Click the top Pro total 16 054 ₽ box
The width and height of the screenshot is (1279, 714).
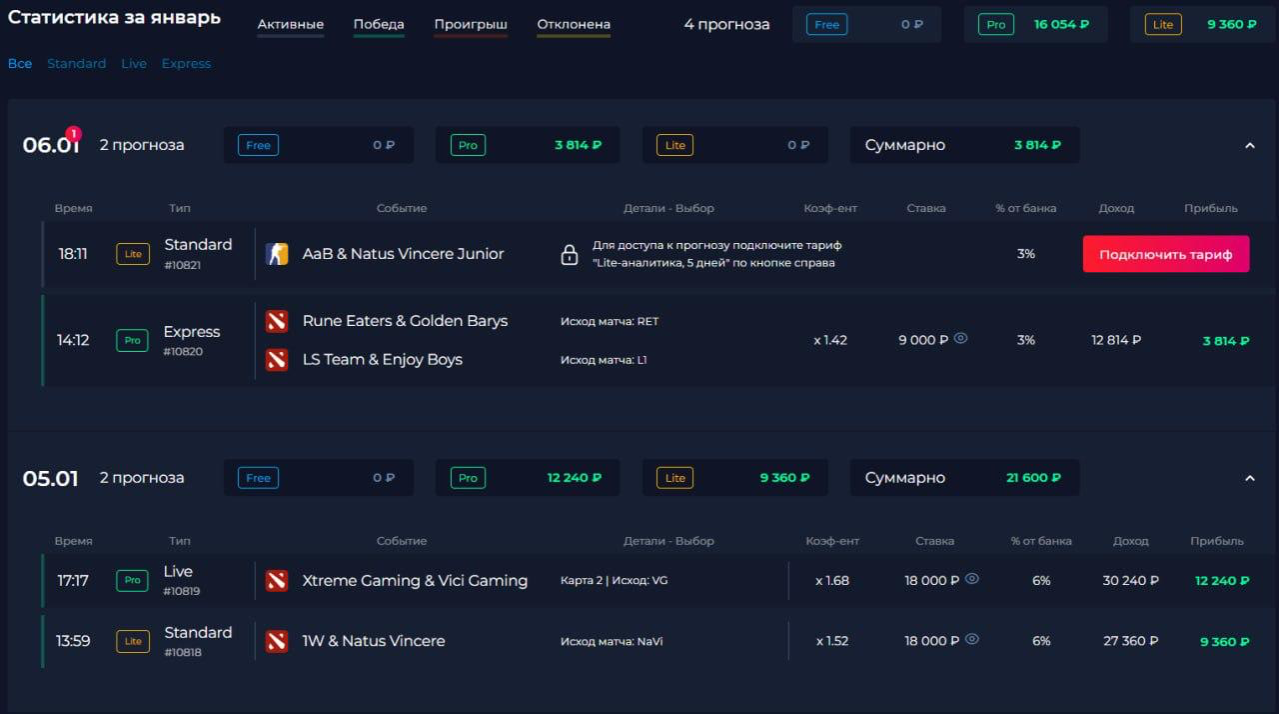pyautogui.click(x=1035, y=25)
